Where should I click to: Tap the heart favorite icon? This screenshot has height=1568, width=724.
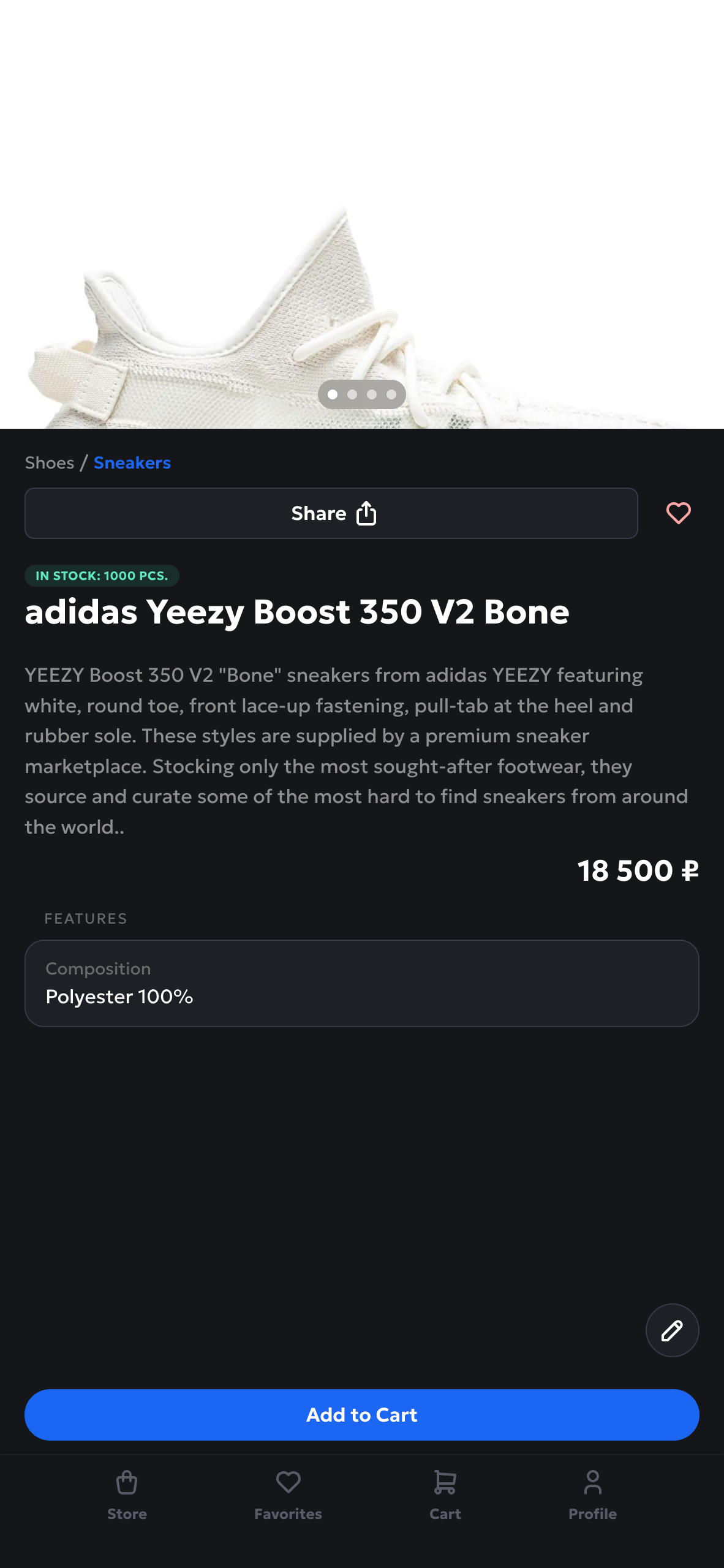tap(678, 513)
